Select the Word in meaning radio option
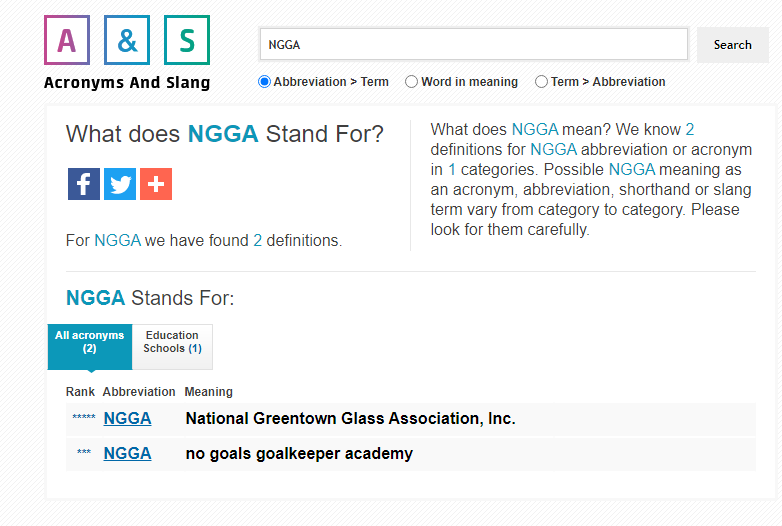 (x=411, y=81)
